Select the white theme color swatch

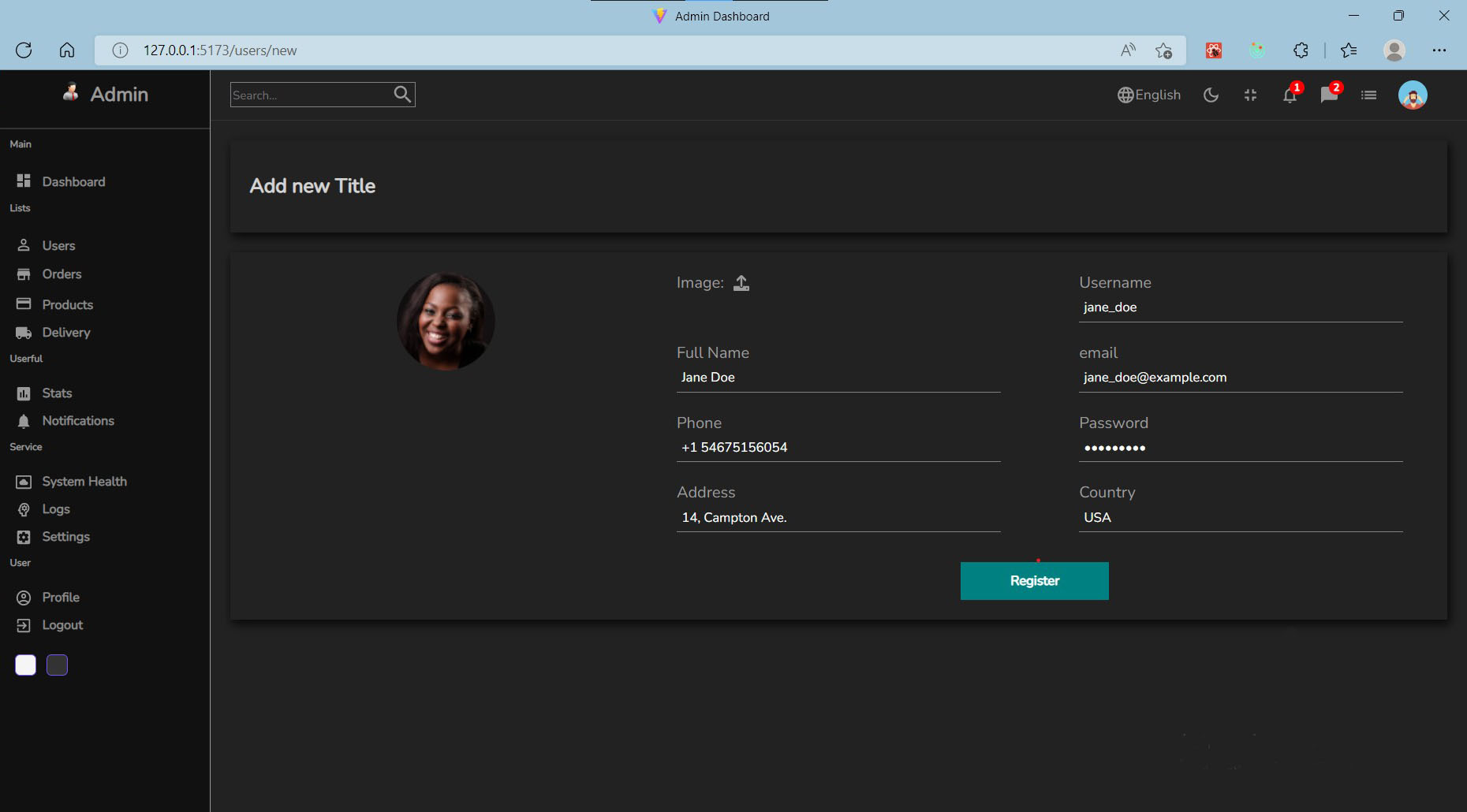pyautogui.click(x=25, y=665)
